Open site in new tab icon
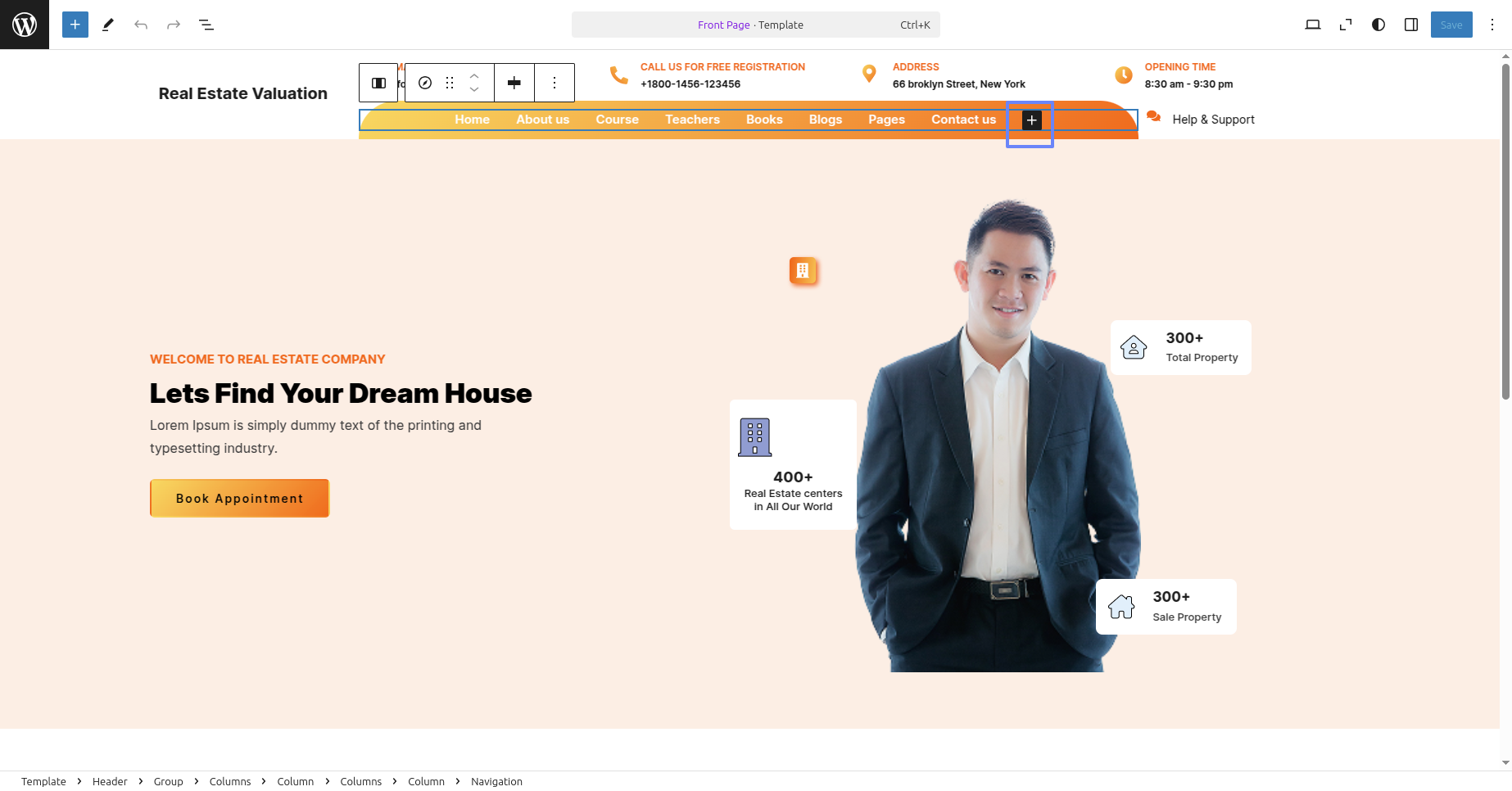 (x=1346, y=25)
